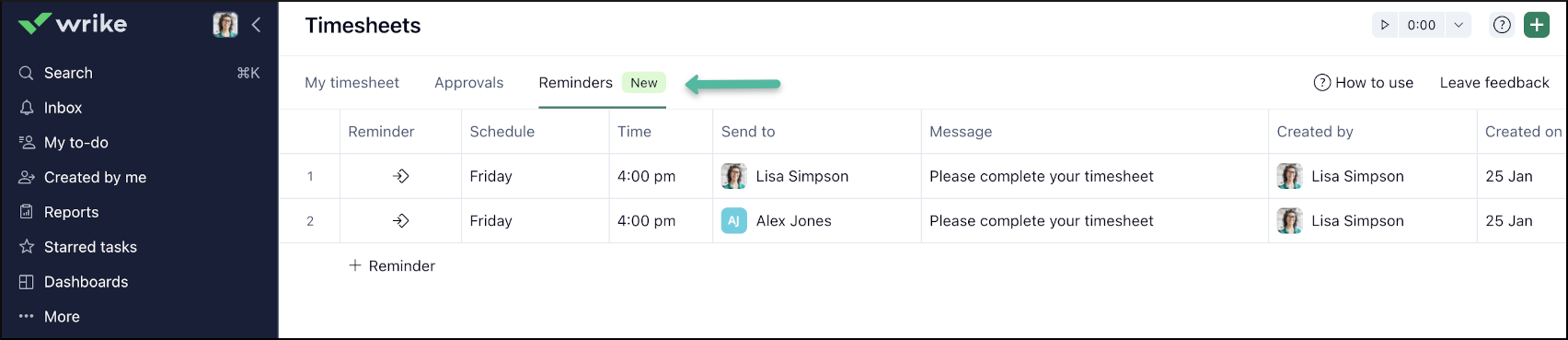Click Leave feedback
Image resolution: width=1568 pixels, height=340 pixels.
tap(1494, 83)
